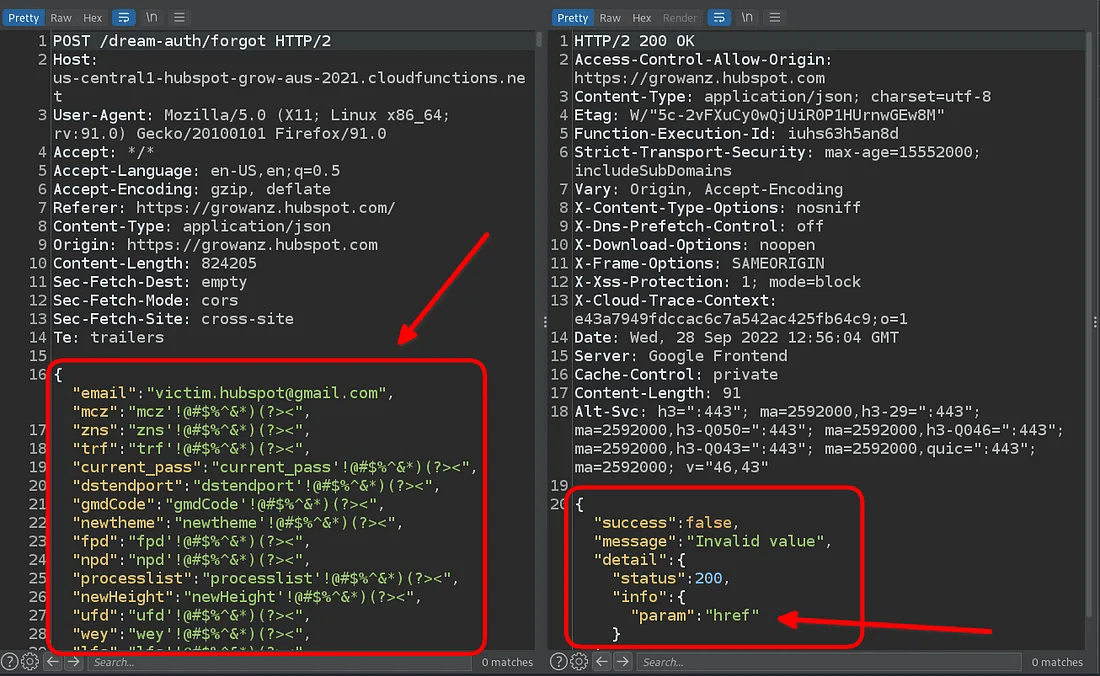This screenshot has height=676, width=1100.
Task: Show non-printable characters in response panel
Action: (x=746, y=17)
